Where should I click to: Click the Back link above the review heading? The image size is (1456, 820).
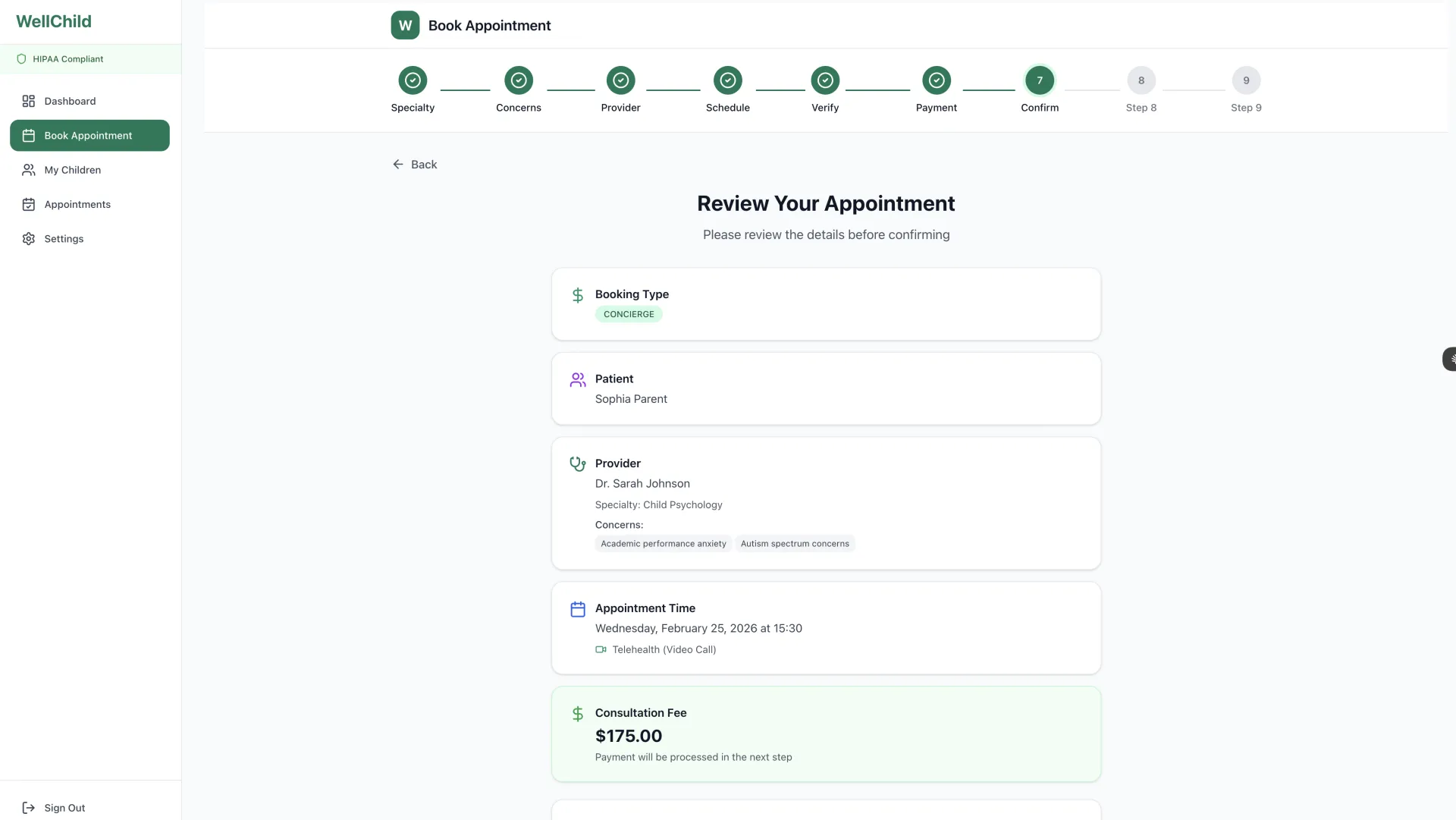pos(415,164)
